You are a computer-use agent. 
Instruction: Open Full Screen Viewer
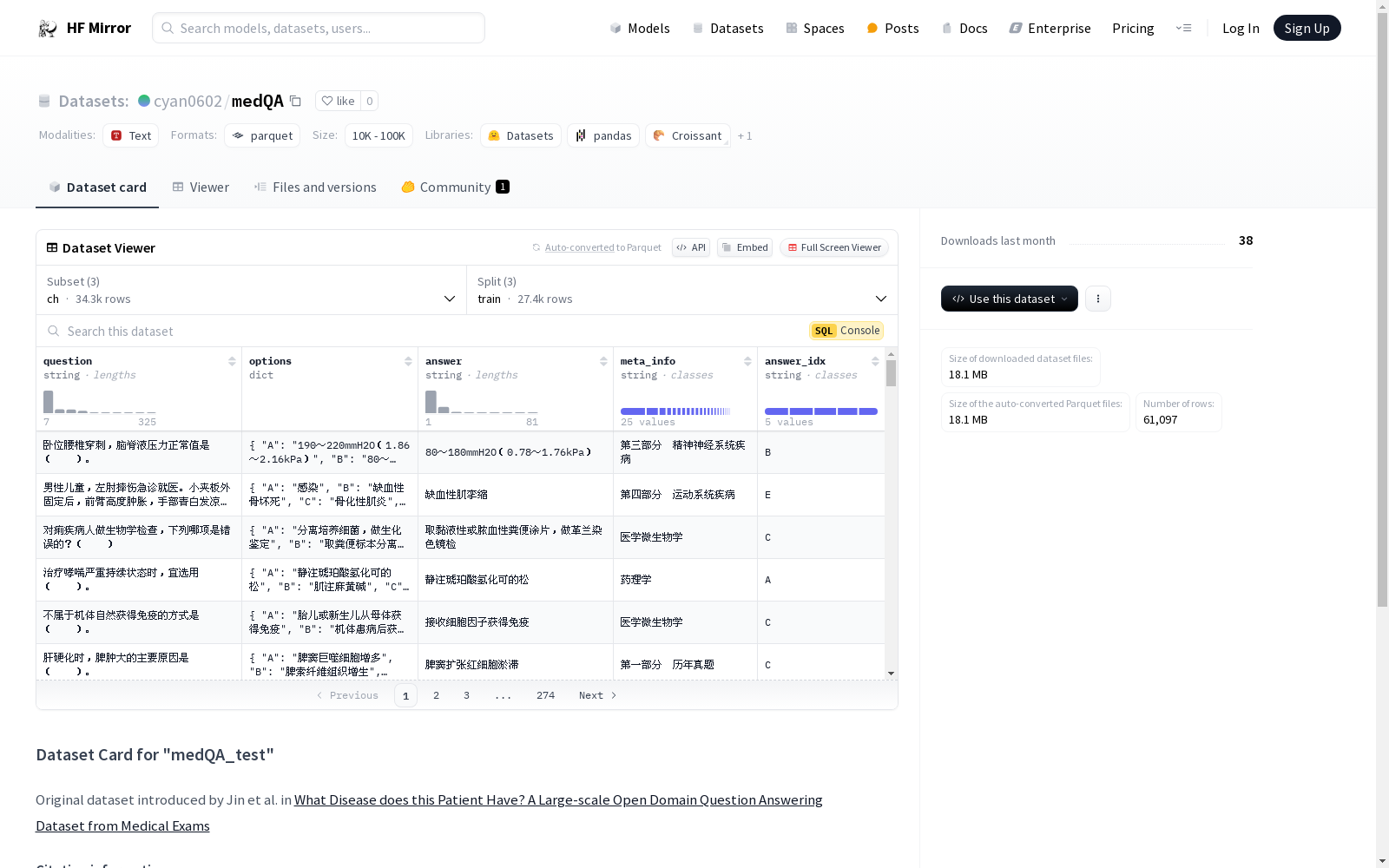point(834,247)
